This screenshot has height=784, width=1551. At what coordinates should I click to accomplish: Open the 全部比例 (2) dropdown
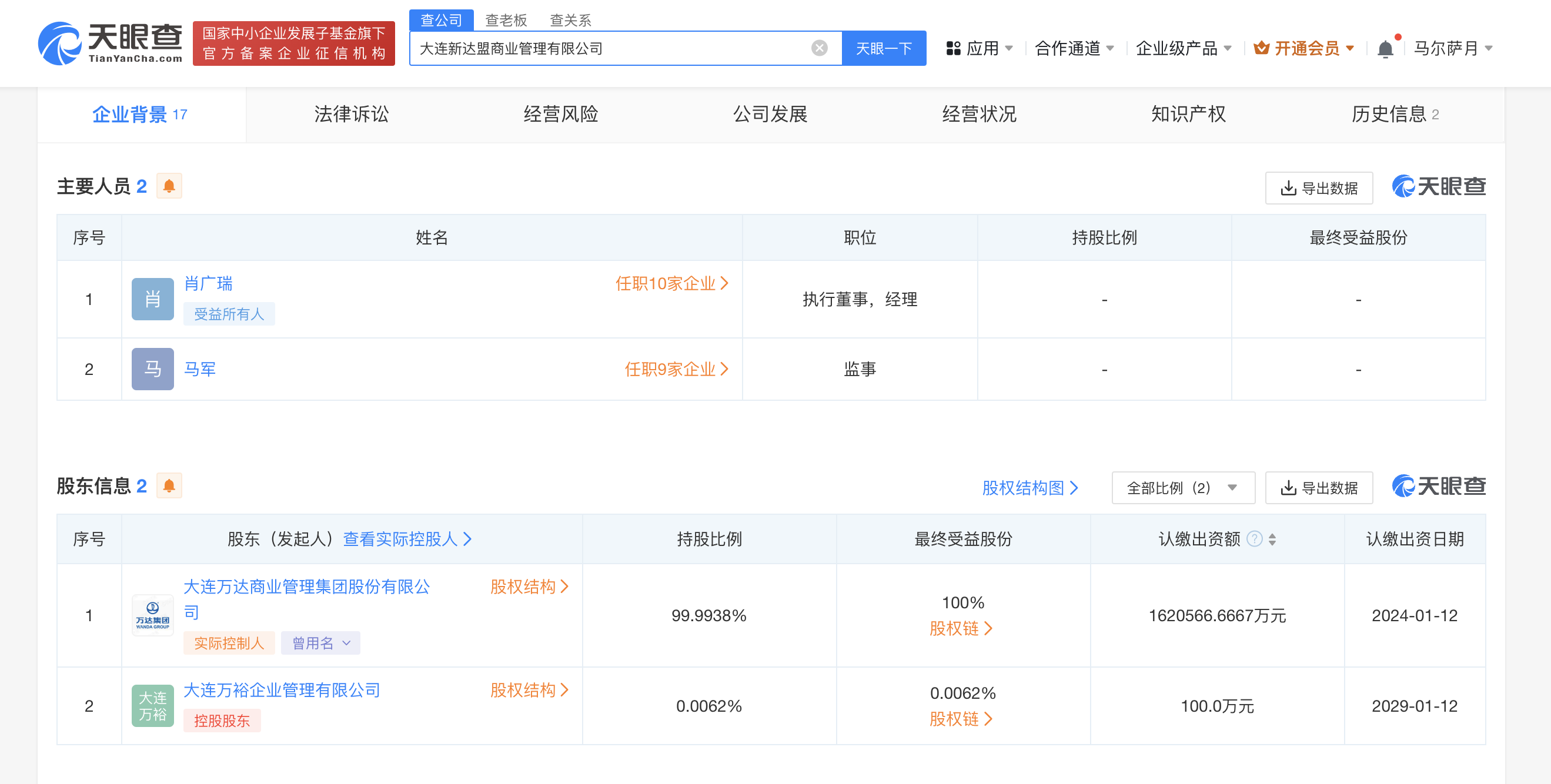[x=1182, y=488]
